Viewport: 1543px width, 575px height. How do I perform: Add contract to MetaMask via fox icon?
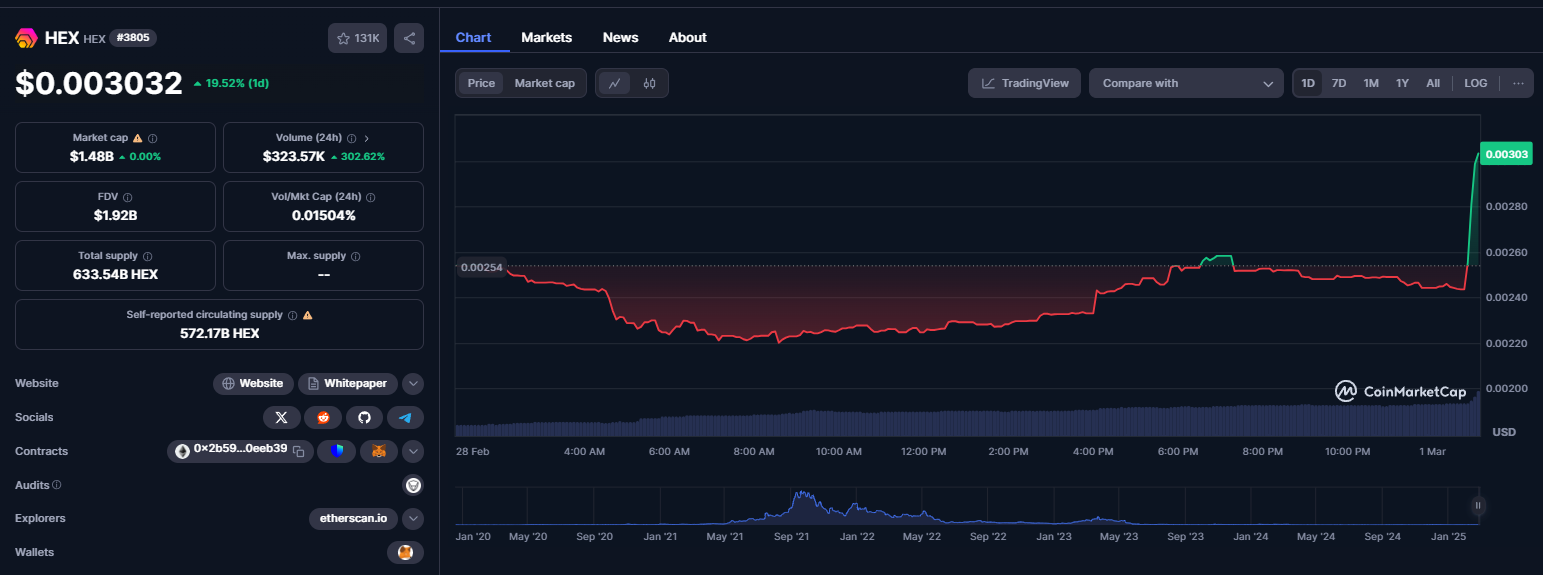point(379,452)
